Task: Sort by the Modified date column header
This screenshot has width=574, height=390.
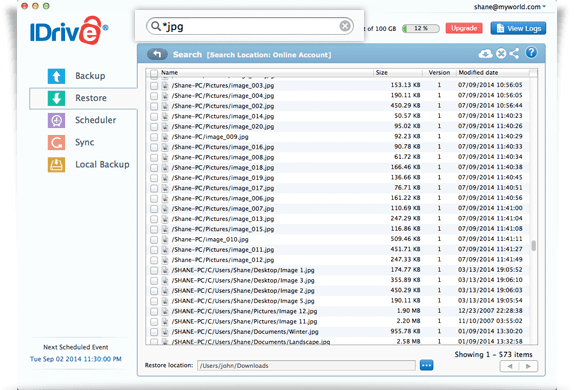Action: [x=478, y=73]
